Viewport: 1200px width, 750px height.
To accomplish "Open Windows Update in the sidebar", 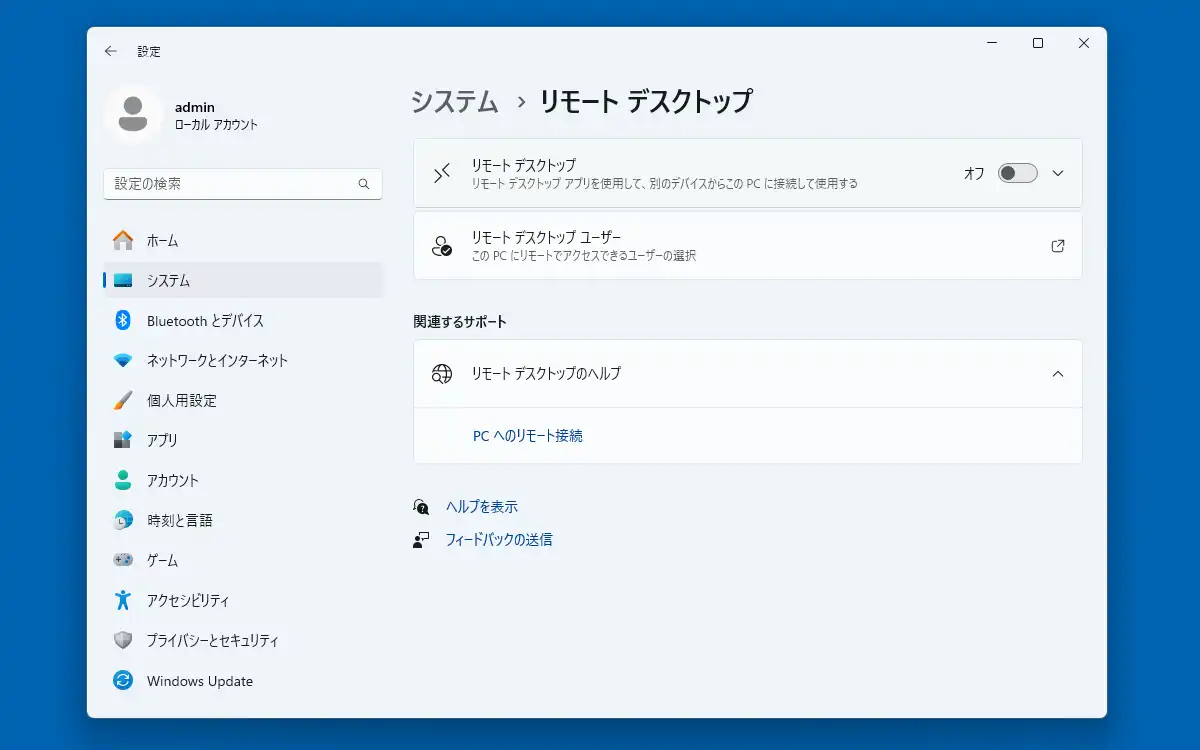I will (243, 680).
